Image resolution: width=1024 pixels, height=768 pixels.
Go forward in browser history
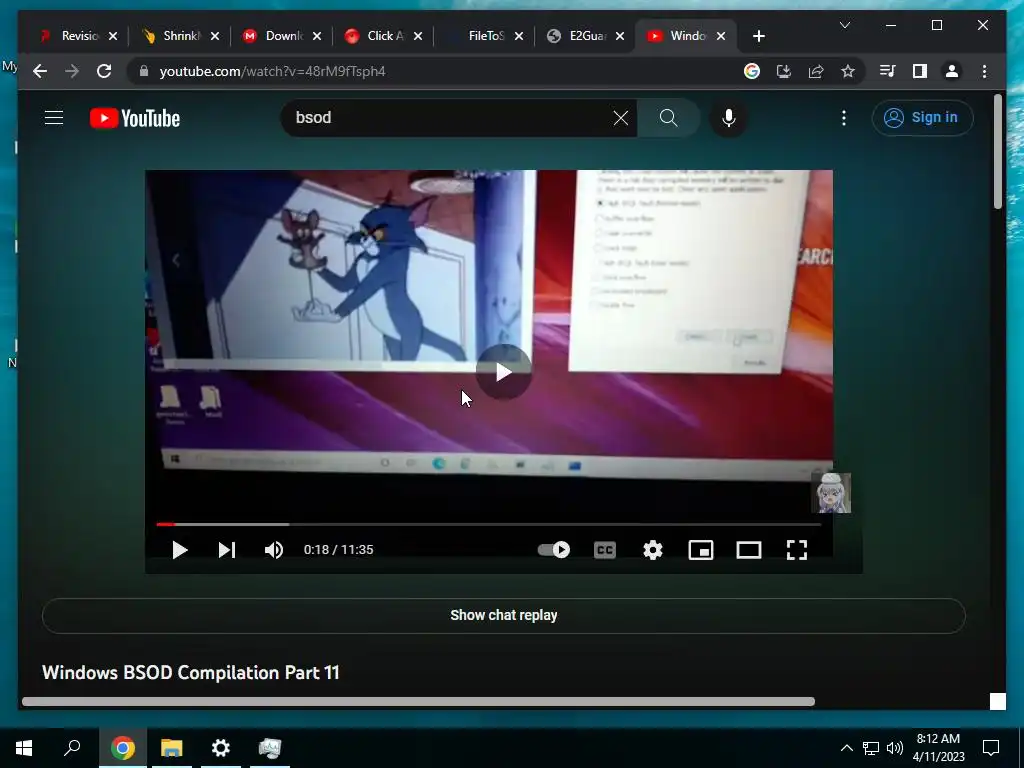[x=72, y=71]
